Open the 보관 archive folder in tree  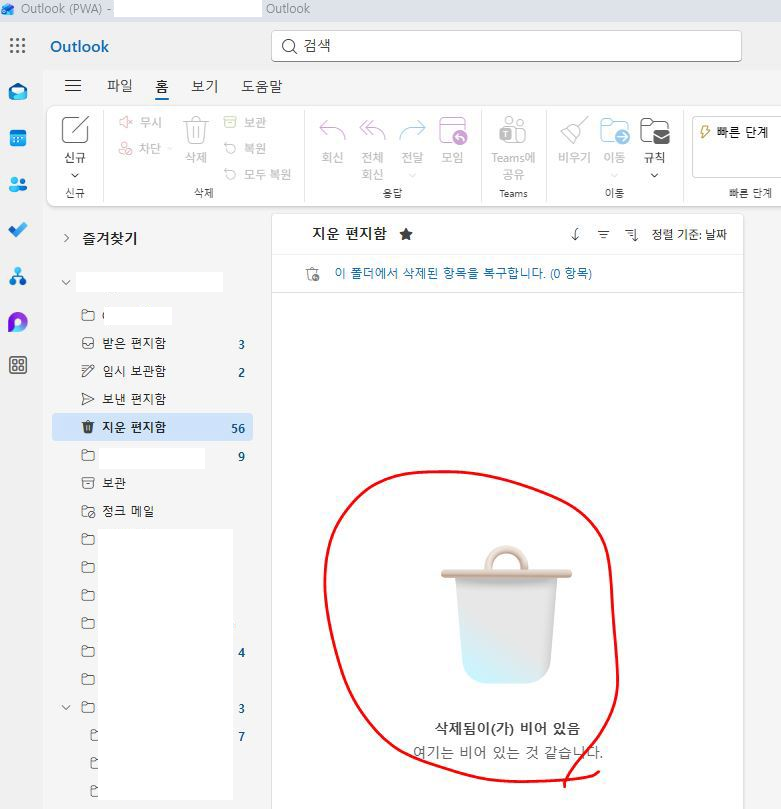152,483
